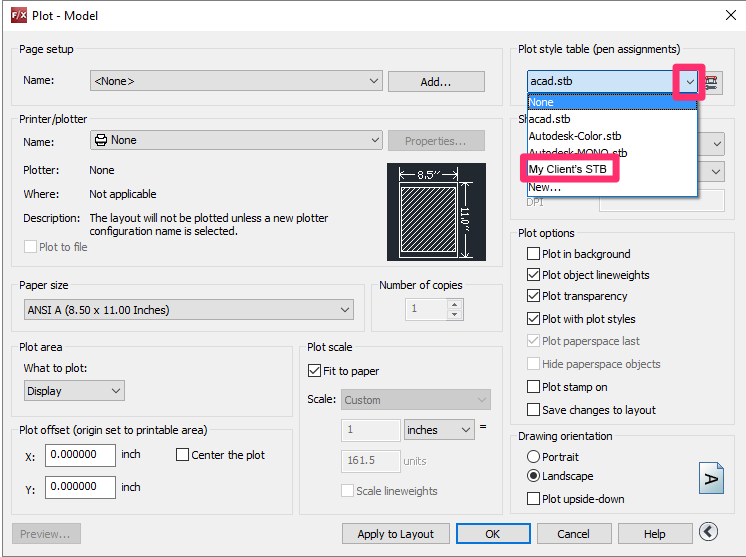Screen dimensions: 746x557
Task: Click the X plot offset field
Action: 80,455
